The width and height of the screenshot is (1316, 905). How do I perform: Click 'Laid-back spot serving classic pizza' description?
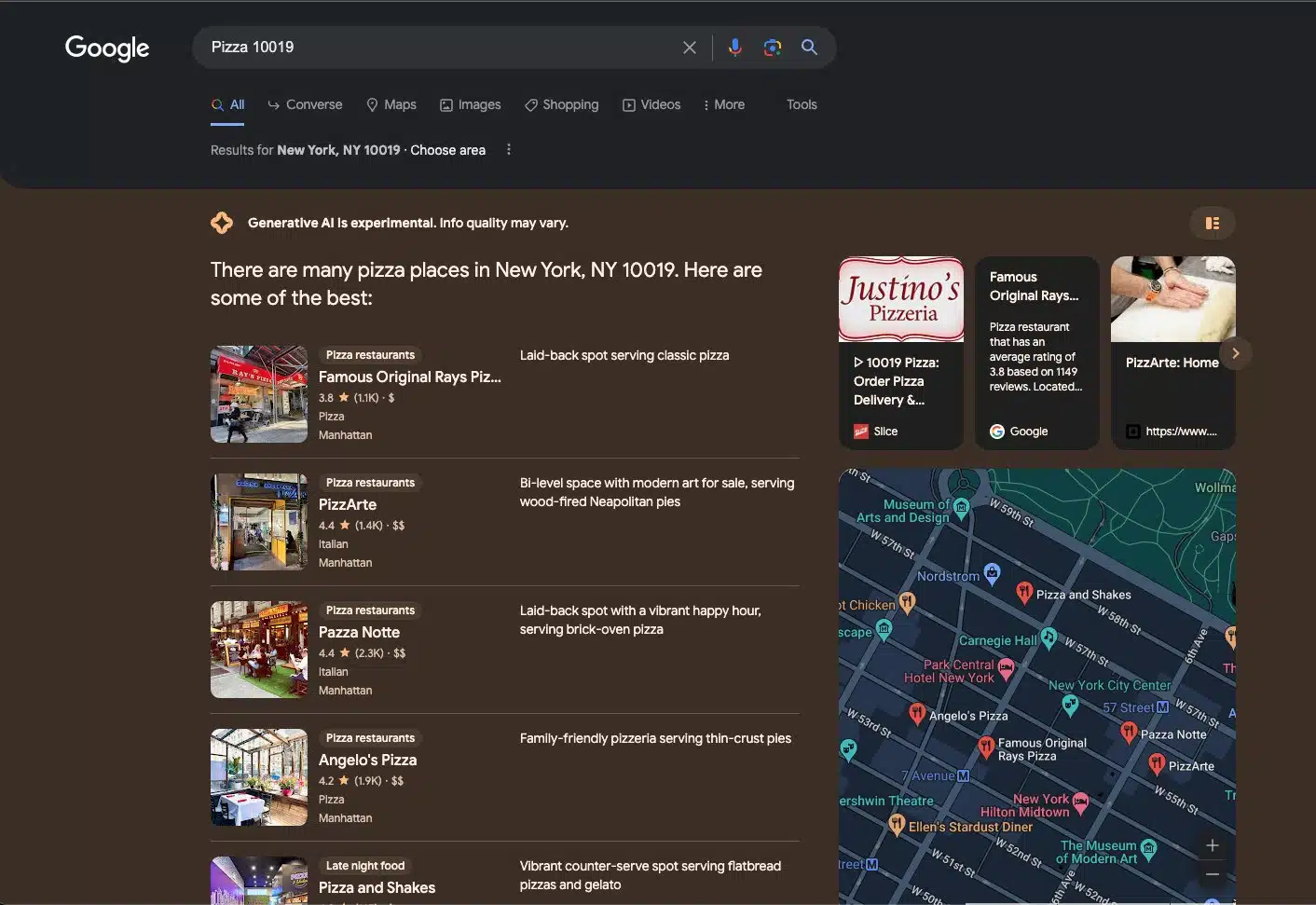pos(624,355)
